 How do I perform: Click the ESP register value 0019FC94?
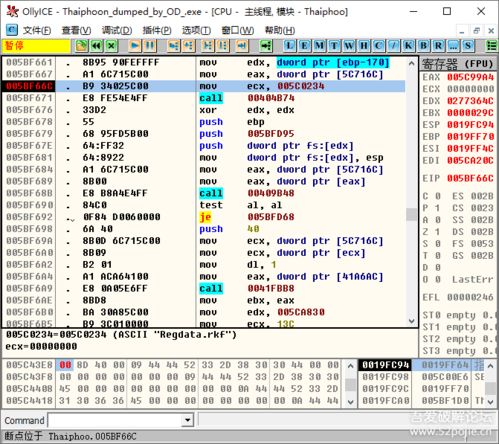pyautogui.click(x=470, y=125)
